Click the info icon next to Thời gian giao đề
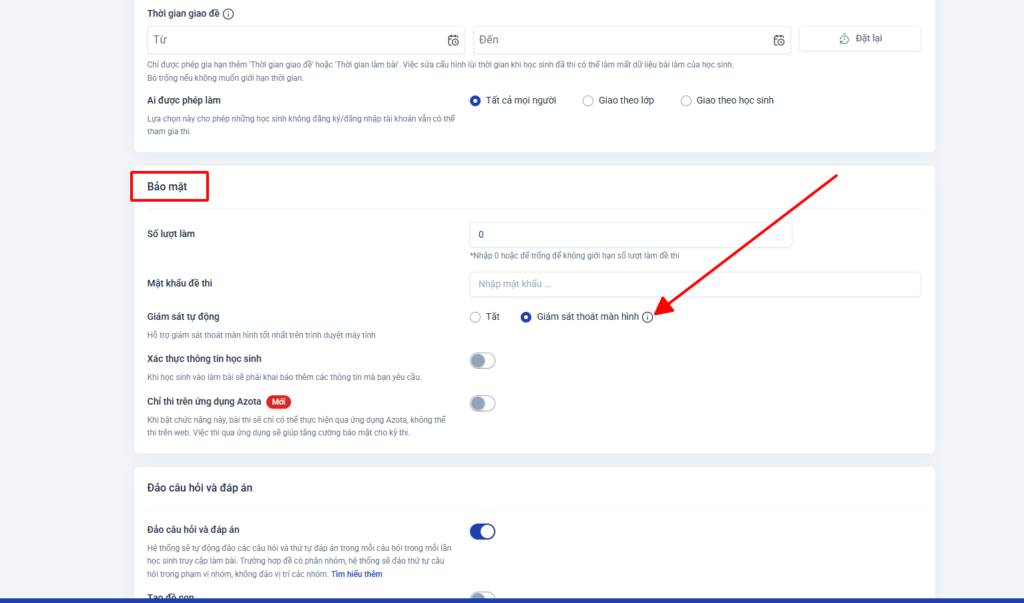This screenshot has width=1024, height=603. (228, 14)
